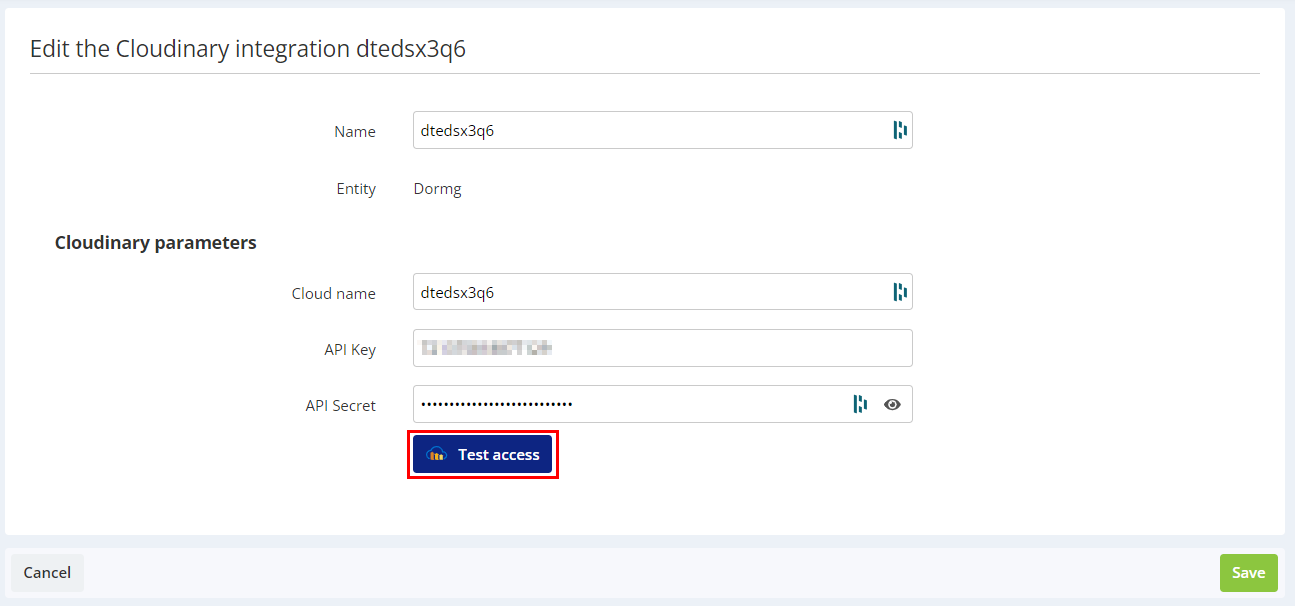This screenshot has width=1295, height=606.
Task: Click into the API Secret password field
Action: click(x=630, y=404)
